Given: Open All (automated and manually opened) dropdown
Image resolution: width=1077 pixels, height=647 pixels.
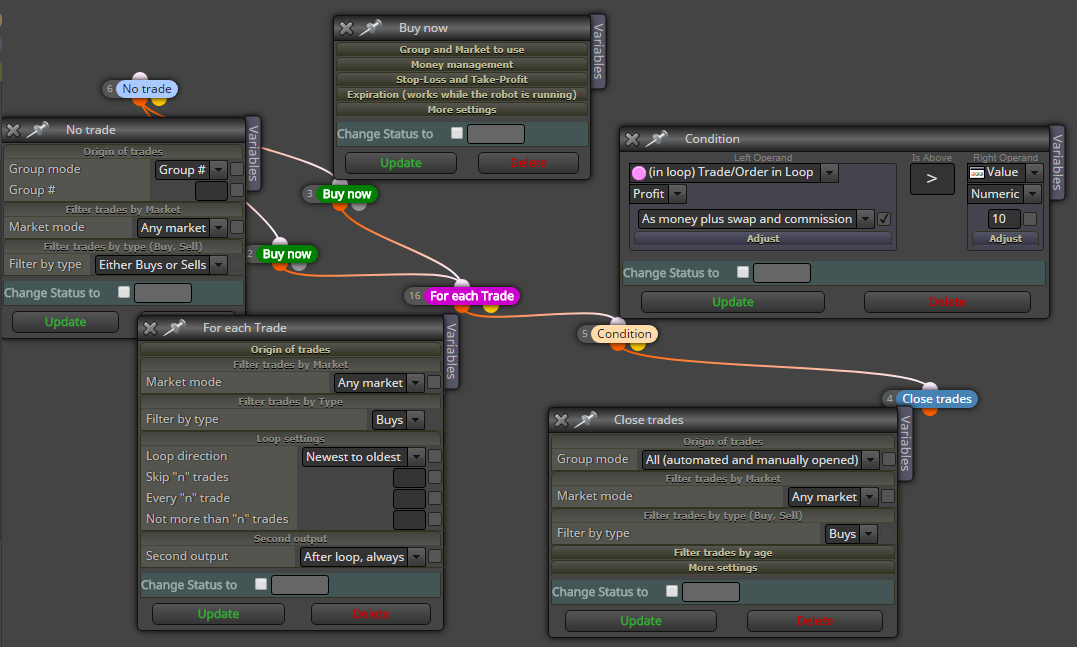Looking at the screenshot, I should coord(760,459).
